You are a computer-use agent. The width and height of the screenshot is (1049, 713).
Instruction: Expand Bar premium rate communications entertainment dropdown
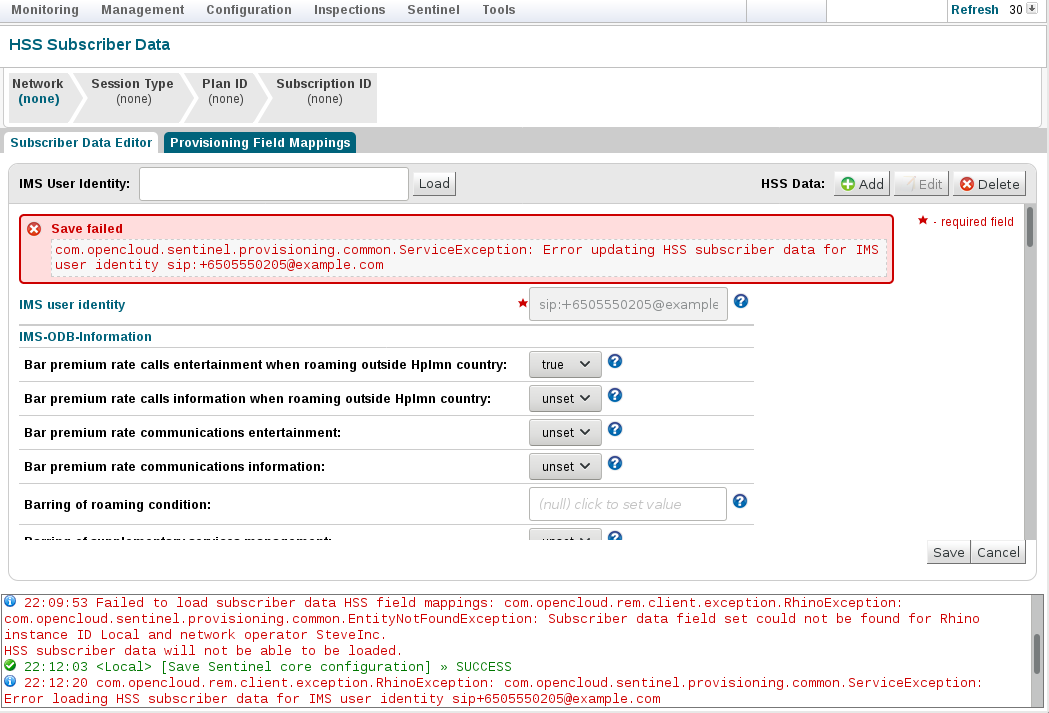coord(565,433)
